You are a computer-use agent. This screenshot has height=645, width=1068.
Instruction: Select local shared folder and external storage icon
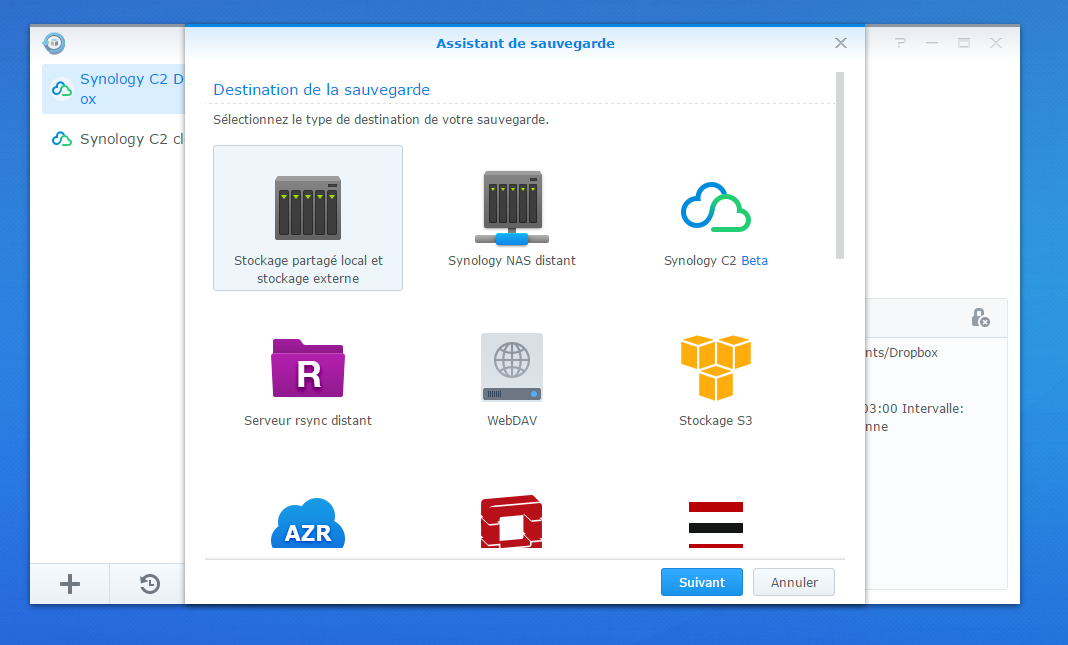[x=308, y=208]
